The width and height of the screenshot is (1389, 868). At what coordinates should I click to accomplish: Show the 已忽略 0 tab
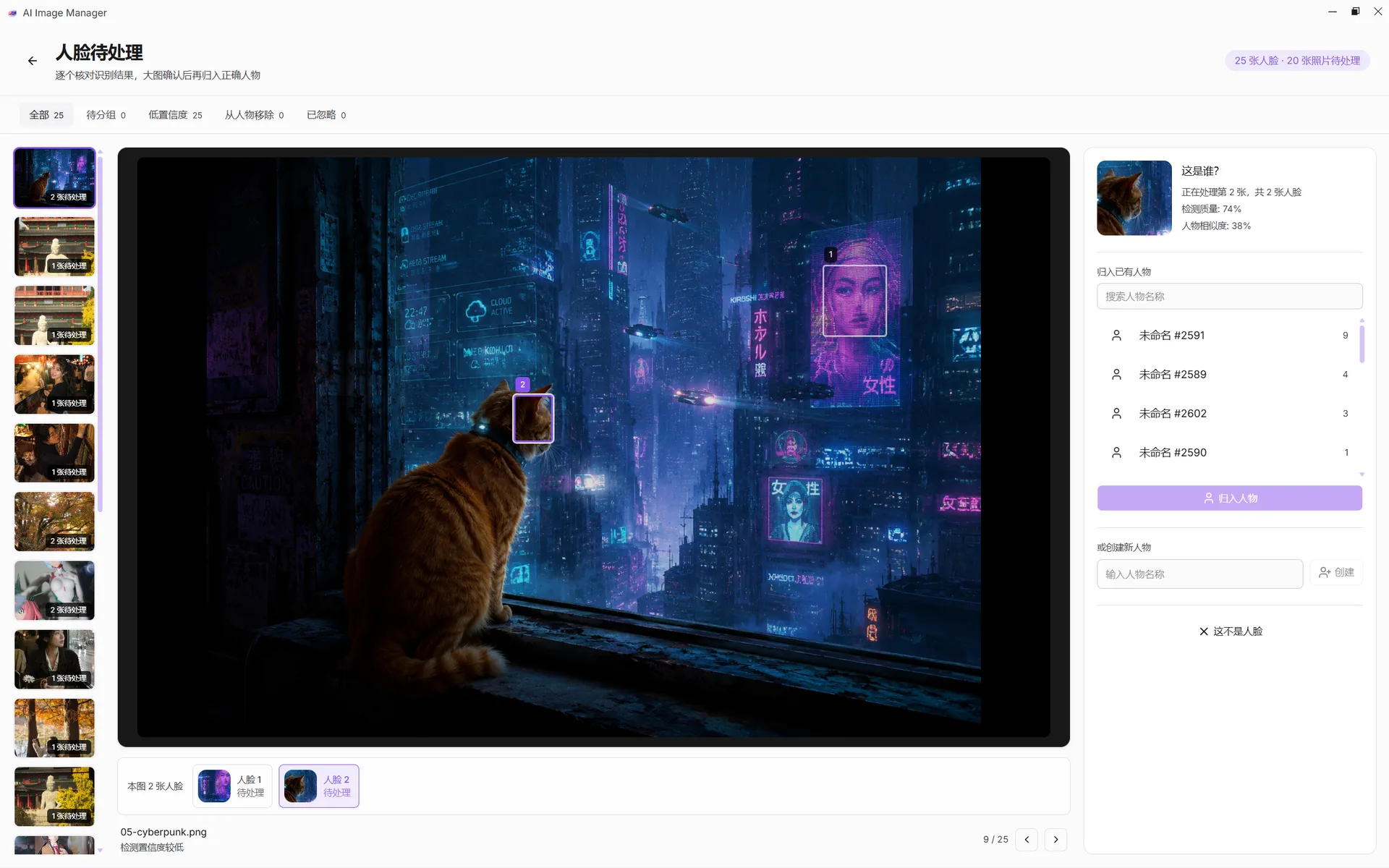(326, 115)
